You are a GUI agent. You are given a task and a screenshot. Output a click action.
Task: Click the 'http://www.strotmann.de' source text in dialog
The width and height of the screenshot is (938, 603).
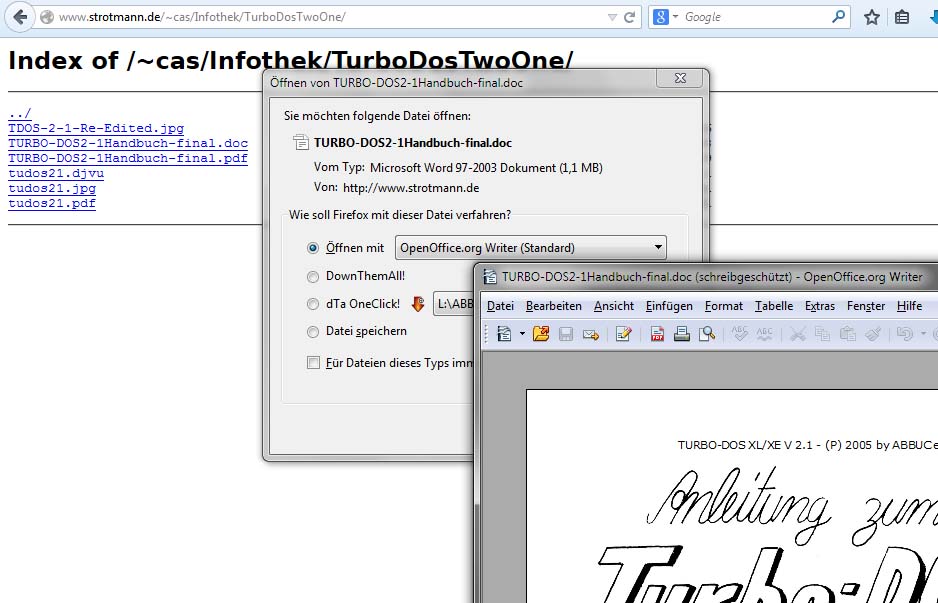[x=411, y=188]
